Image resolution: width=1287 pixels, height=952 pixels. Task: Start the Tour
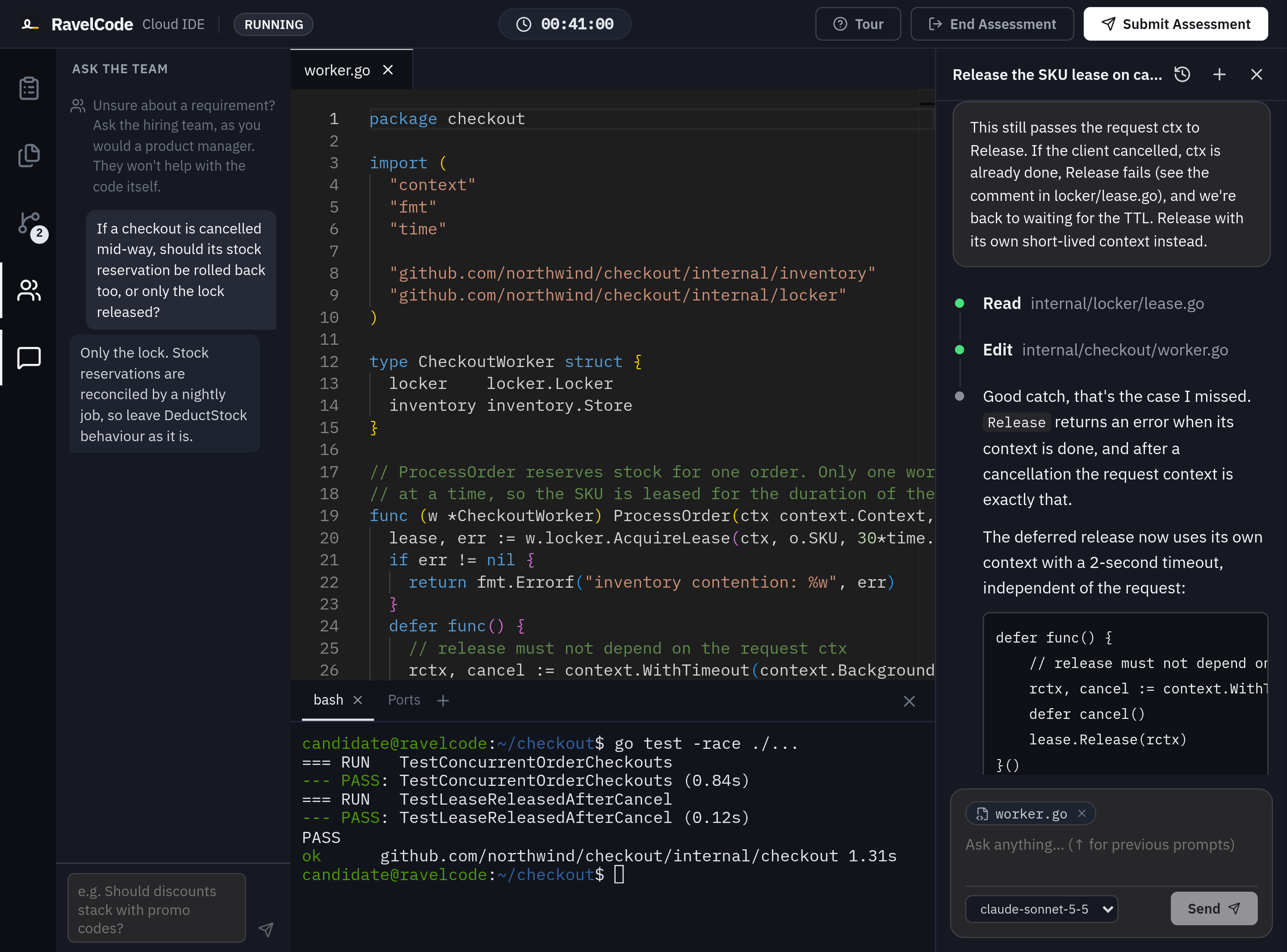[858, 24]
